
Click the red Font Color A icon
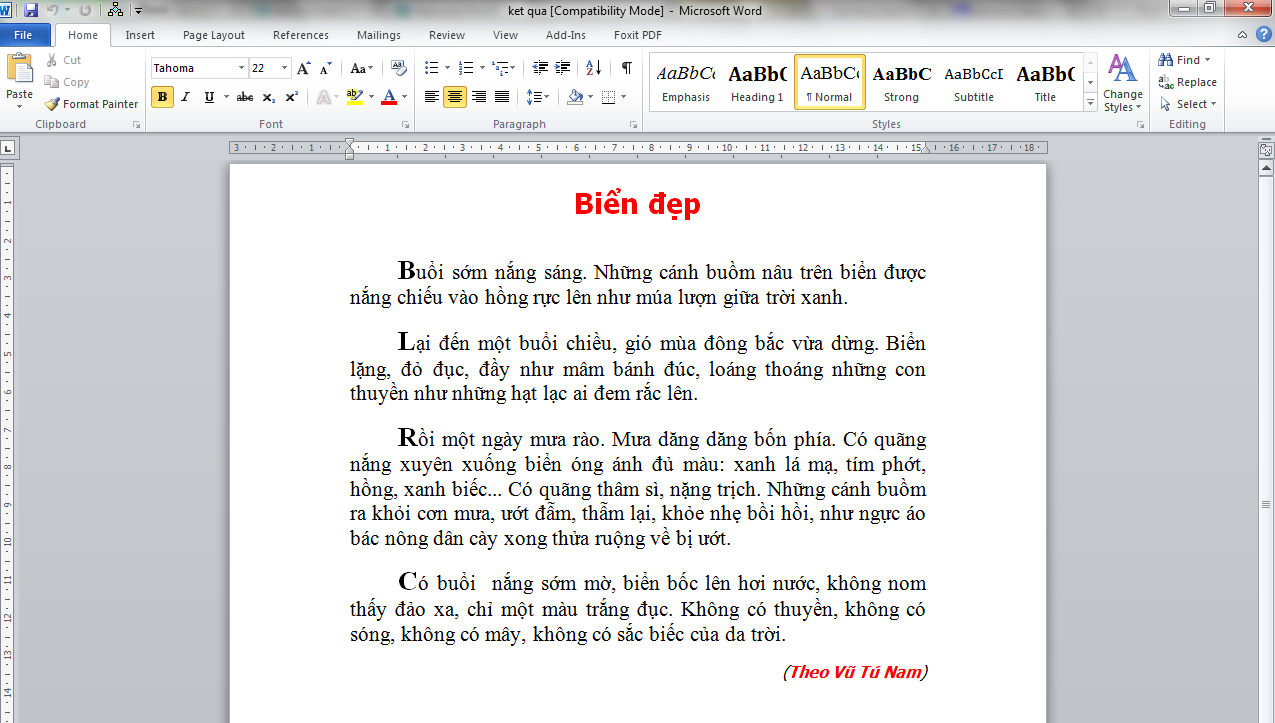pos(389,97)
